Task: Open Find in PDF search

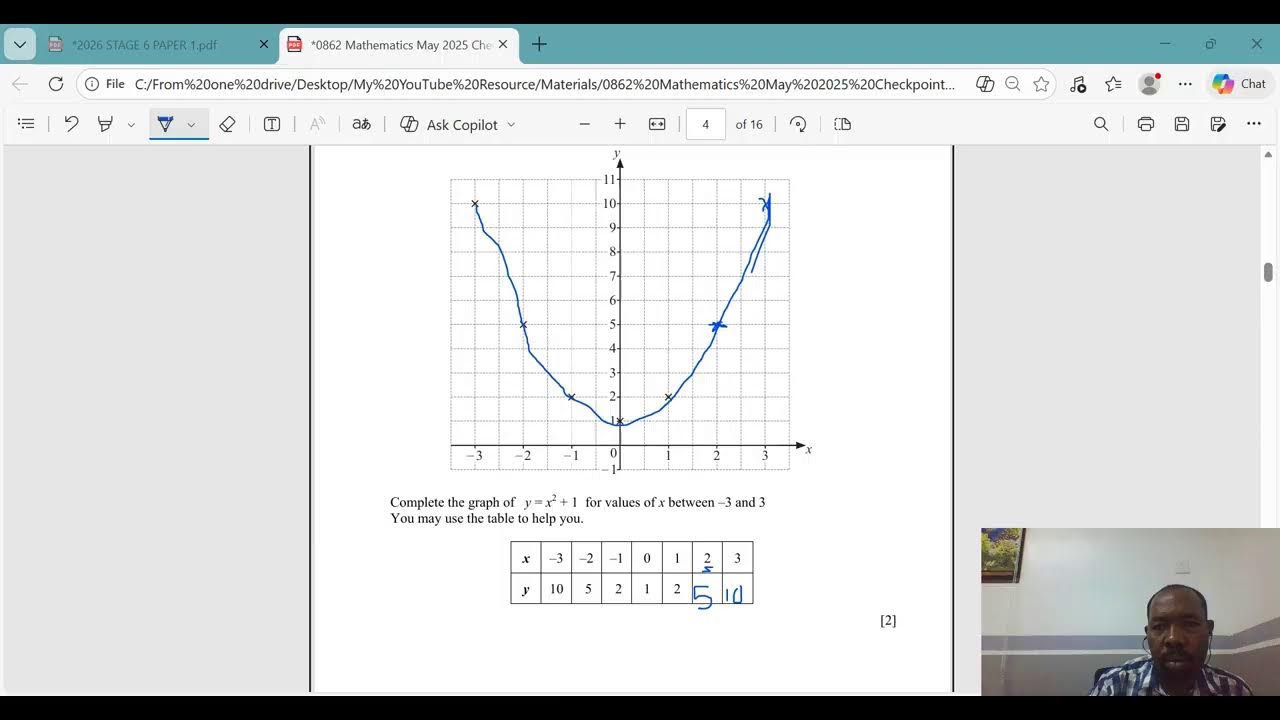Action: coord(1101,124)
